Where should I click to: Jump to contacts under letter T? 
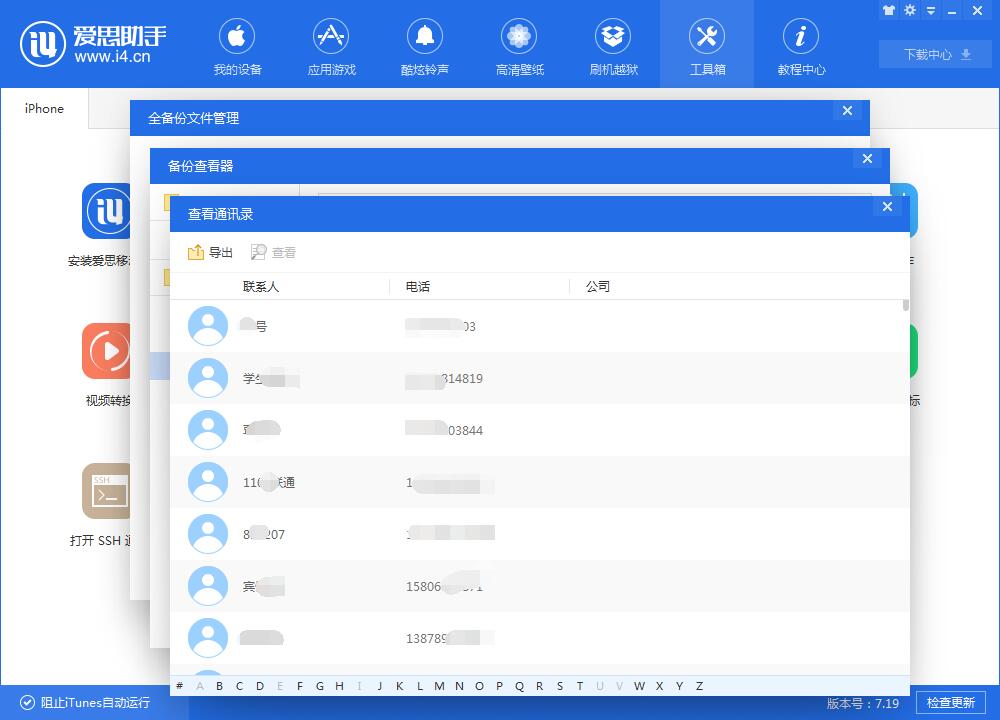tap(580, 686)
